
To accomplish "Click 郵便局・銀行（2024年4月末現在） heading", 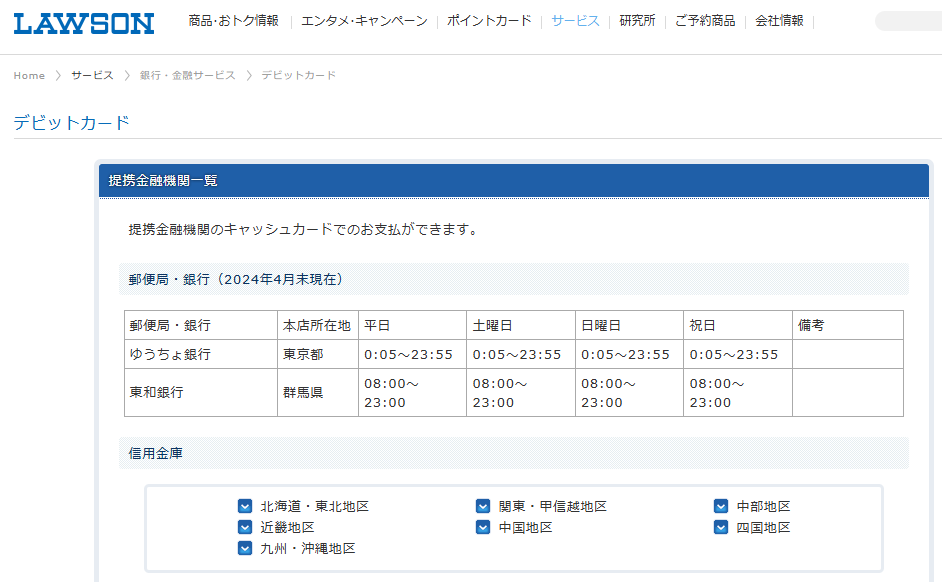I will [514, 279].
